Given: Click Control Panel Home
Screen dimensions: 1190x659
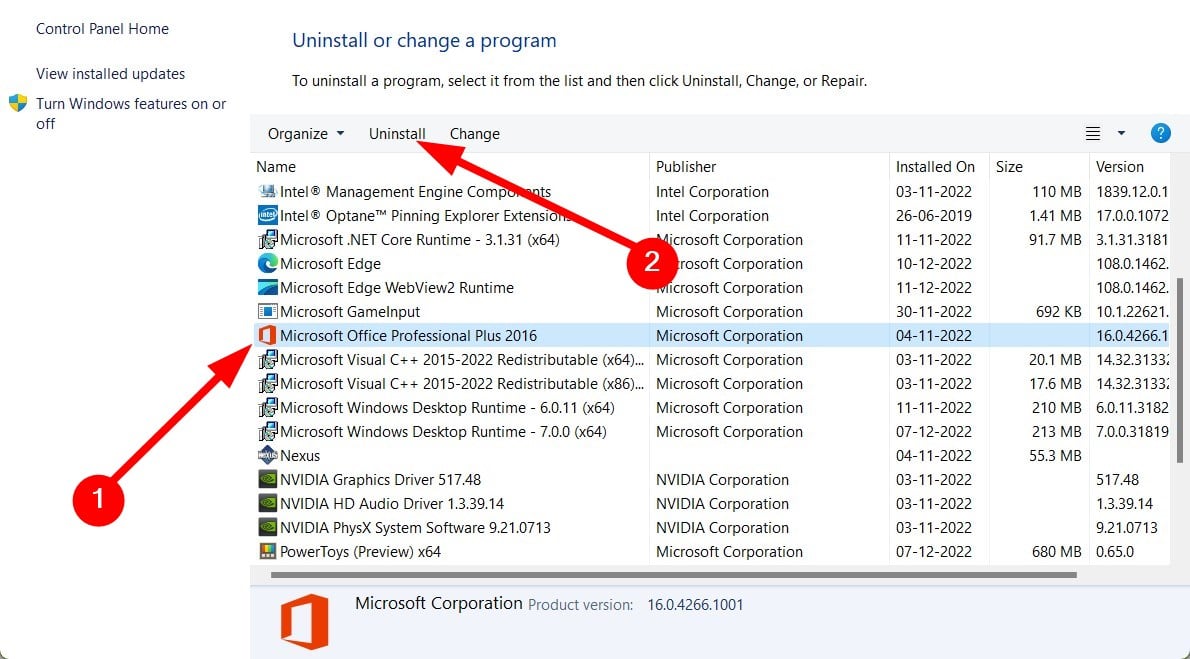Looking at the screenshot, I should 101,28.
